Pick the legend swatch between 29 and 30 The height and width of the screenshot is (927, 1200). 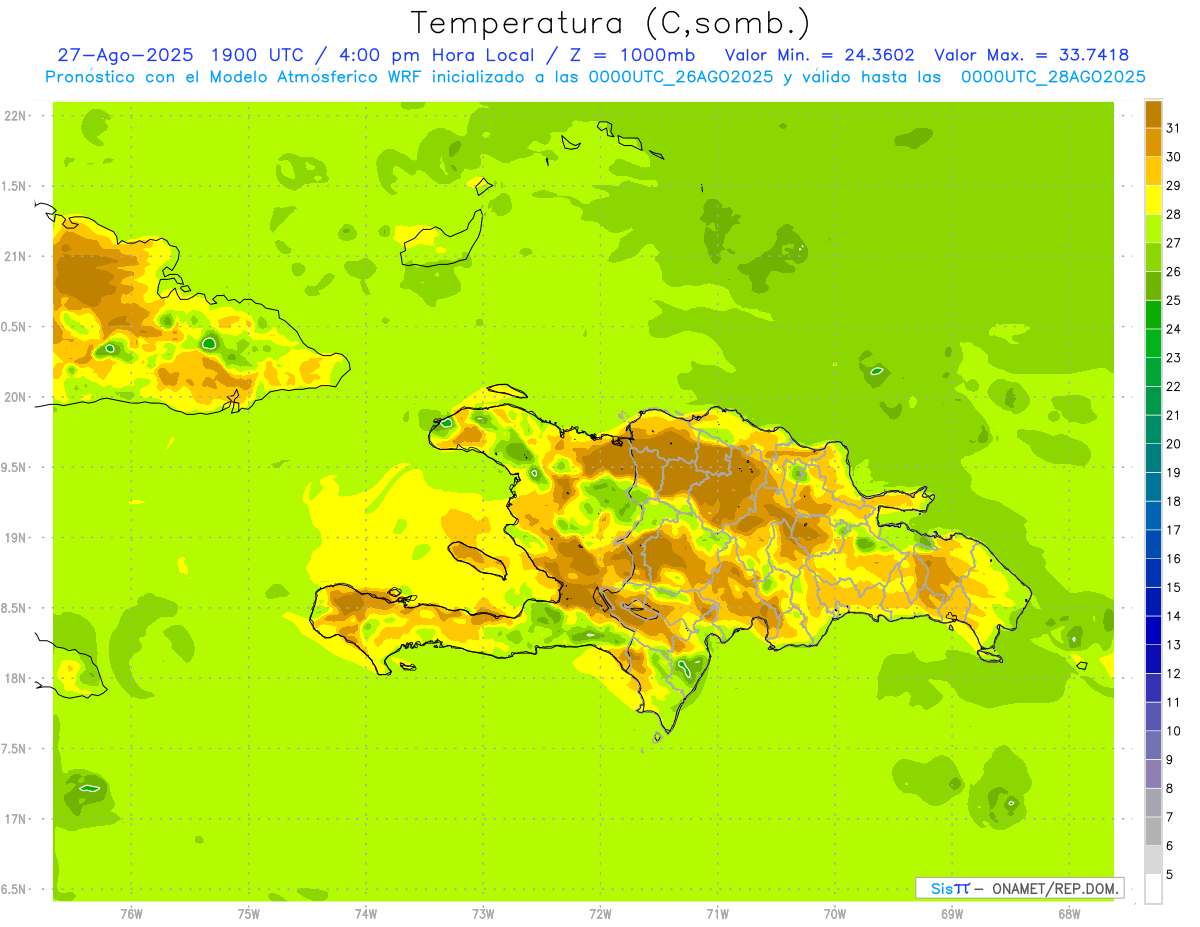point(1153,171)
